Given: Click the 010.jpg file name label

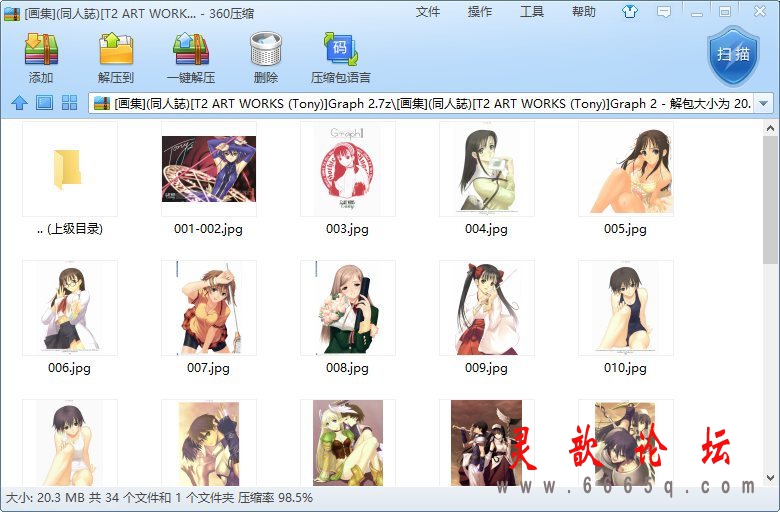Looking at the screenshot, I should pos(625,368).
